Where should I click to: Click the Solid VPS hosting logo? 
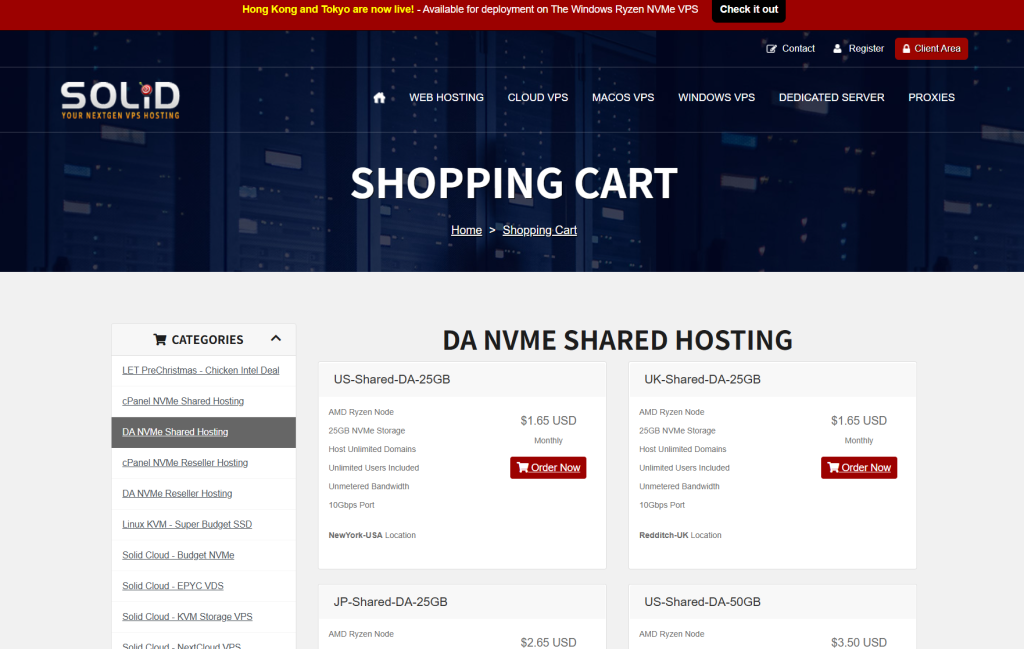120,100
